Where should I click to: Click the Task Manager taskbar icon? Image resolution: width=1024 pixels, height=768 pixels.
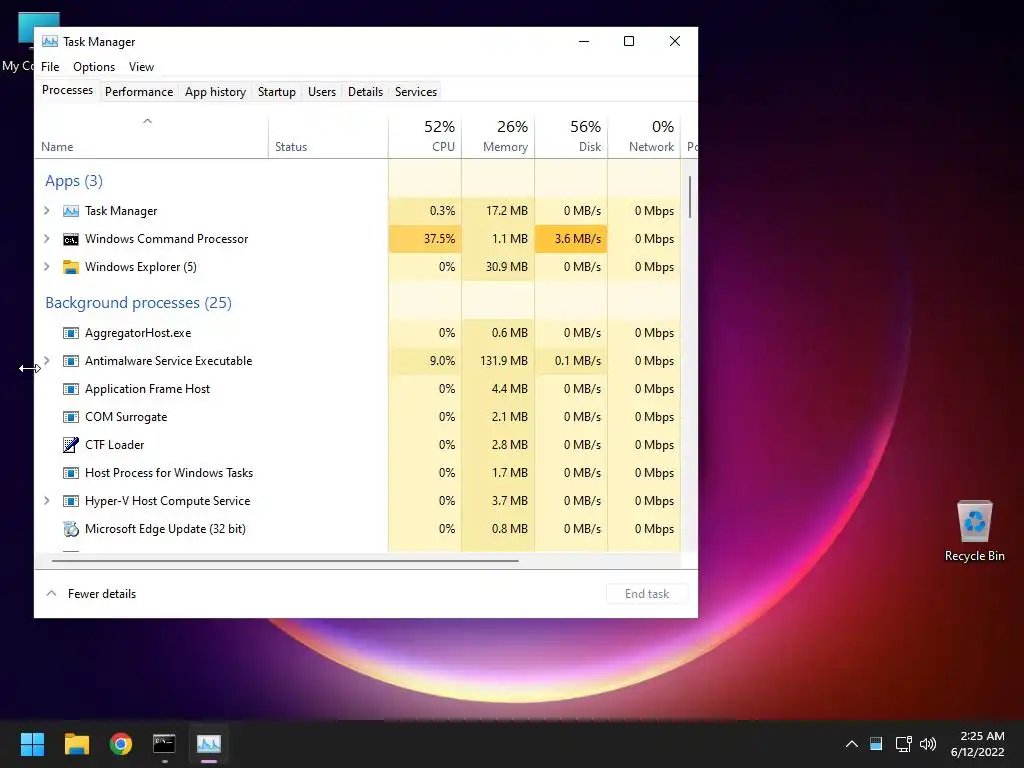click(208, 744)
